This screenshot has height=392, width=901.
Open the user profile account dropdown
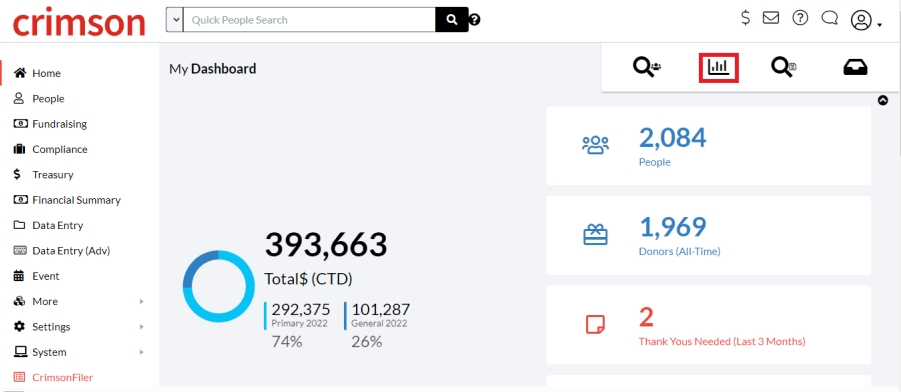click(866, 21)
